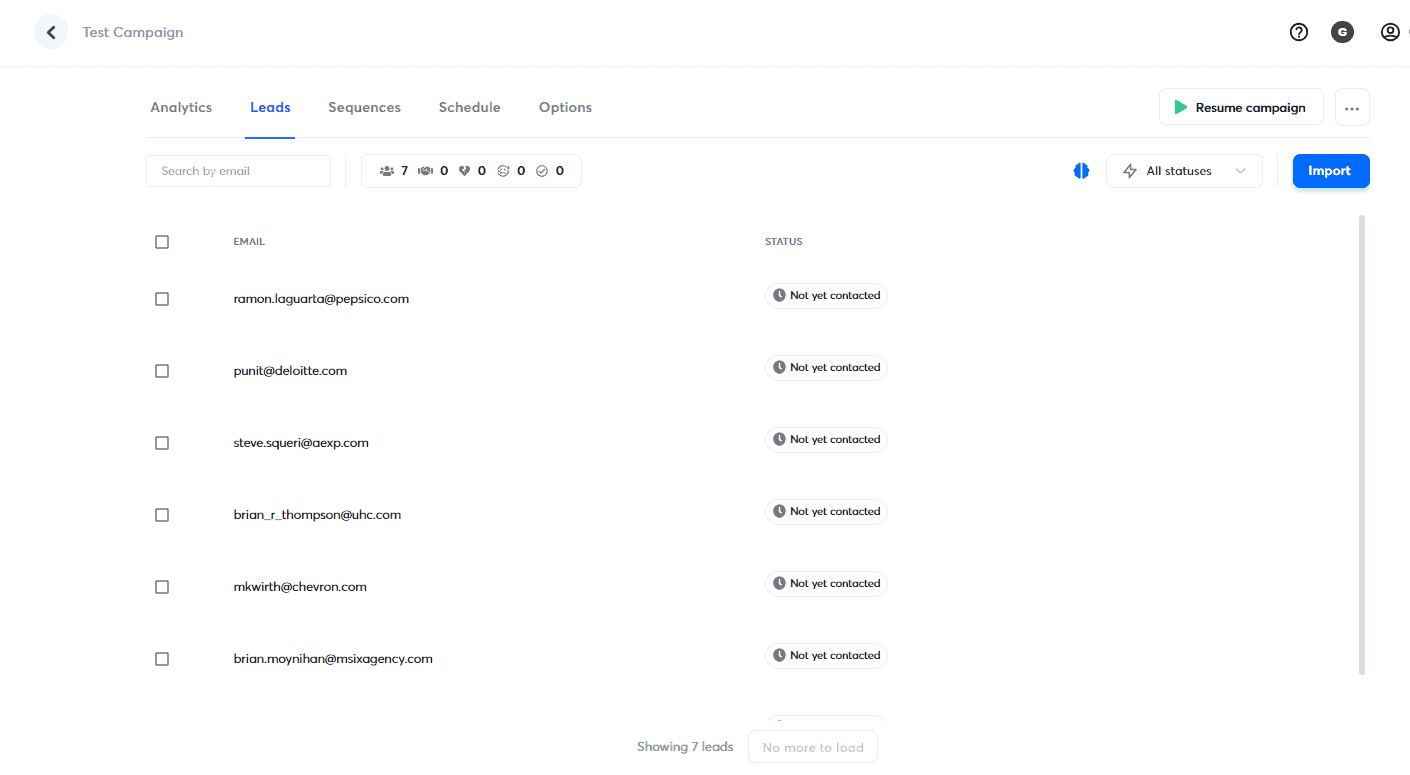Open the user account profile icon

(x=1390, y=32)
